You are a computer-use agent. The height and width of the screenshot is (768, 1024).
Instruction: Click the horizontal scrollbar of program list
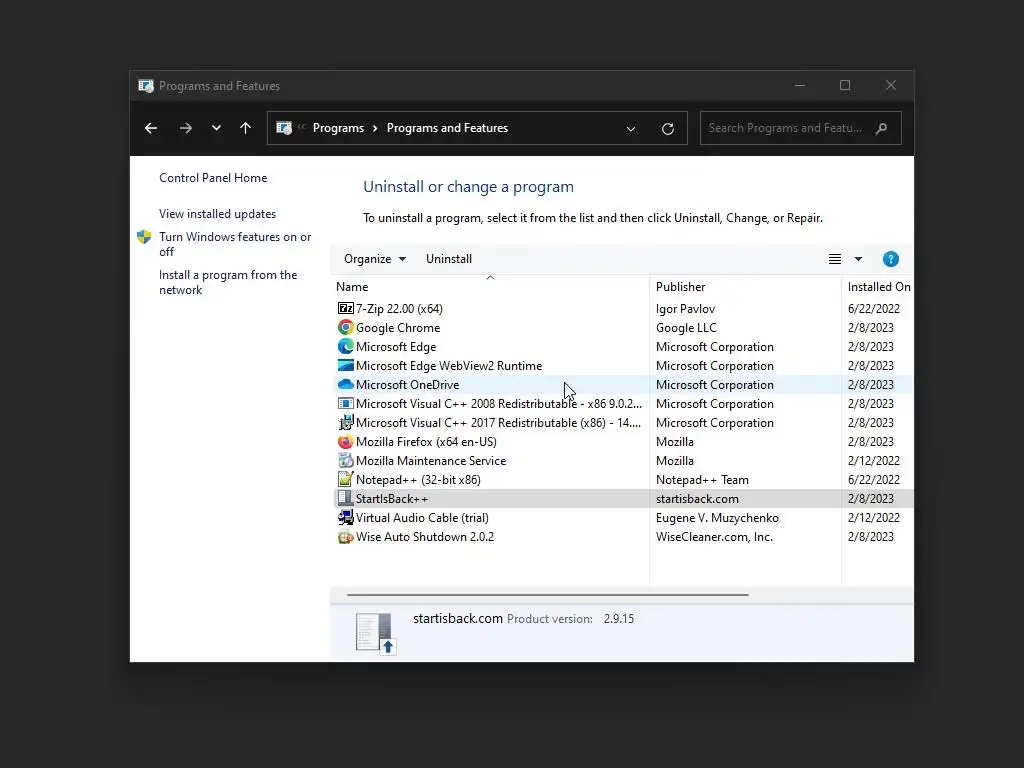[547, 595]
